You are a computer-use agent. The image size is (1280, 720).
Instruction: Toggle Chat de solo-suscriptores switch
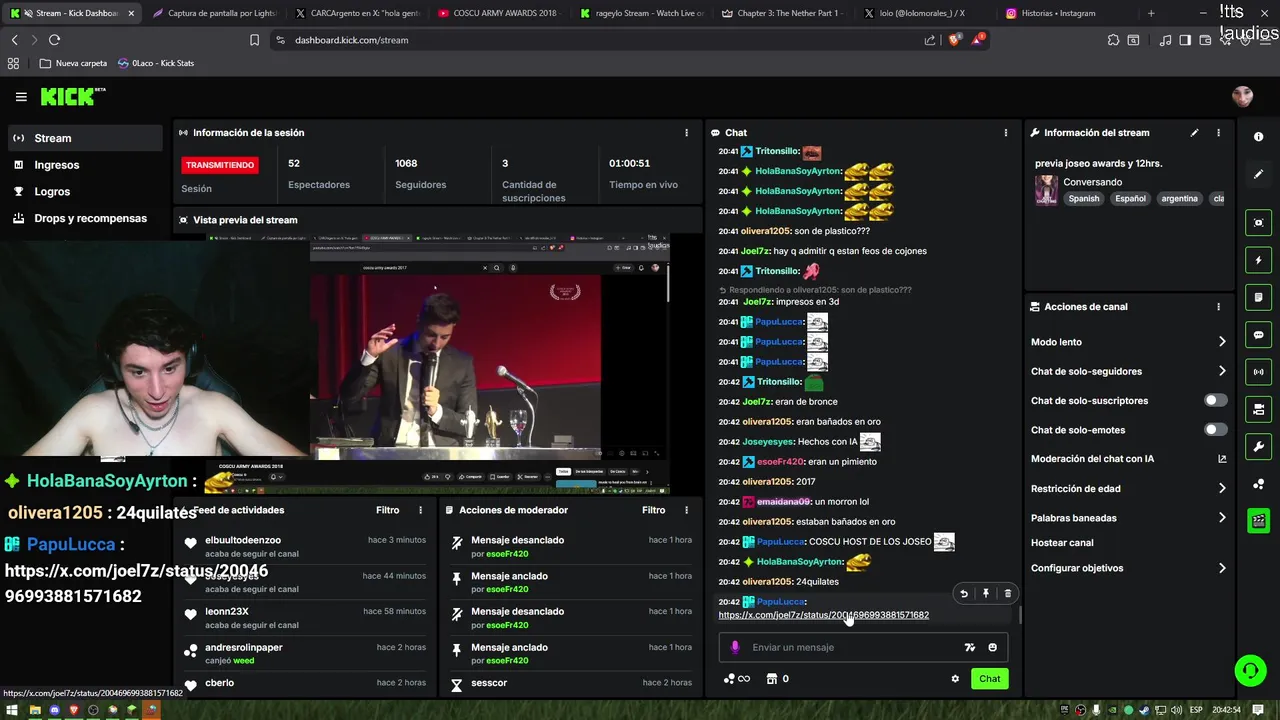click(1215, 400)
